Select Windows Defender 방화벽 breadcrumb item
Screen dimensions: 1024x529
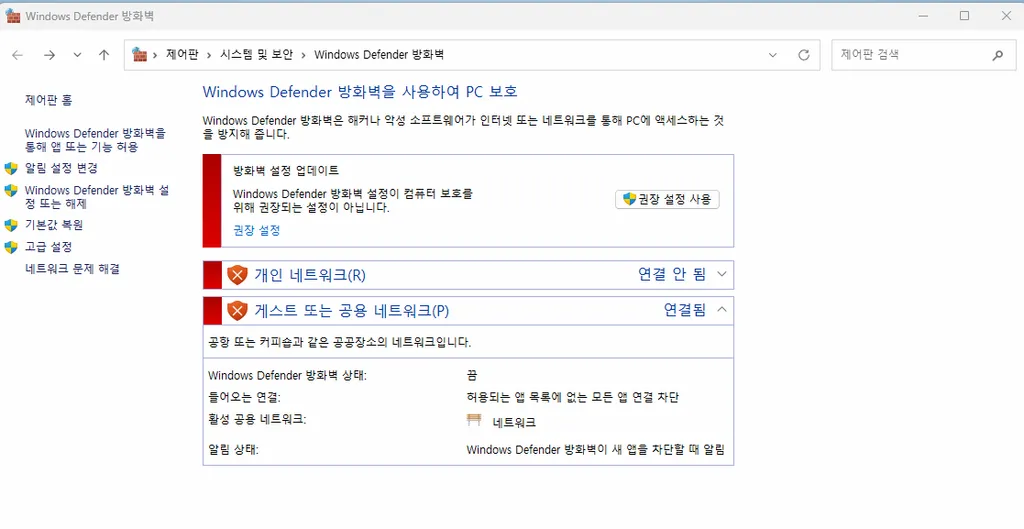point(379,56)
